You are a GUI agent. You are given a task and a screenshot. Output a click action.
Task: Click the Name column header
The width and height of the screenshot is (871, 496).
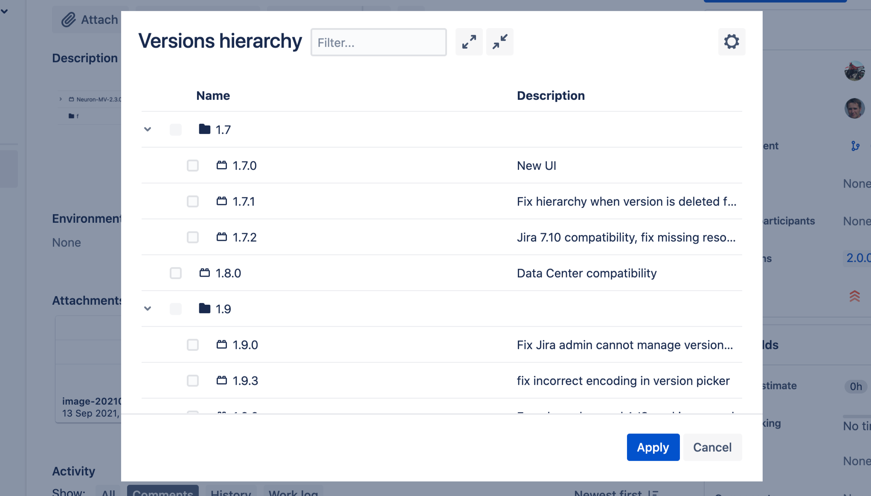click(x=213, y=96)
